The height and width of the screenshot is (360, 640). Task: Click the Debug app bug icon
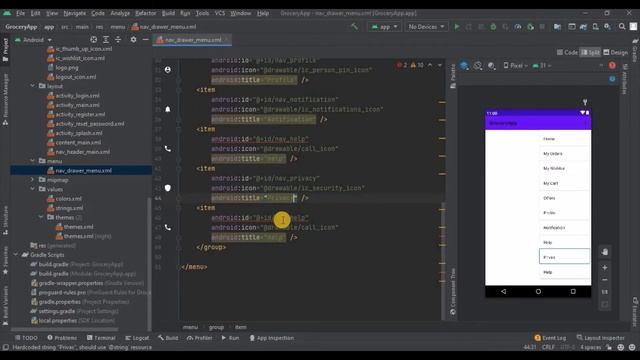point(493,27)
